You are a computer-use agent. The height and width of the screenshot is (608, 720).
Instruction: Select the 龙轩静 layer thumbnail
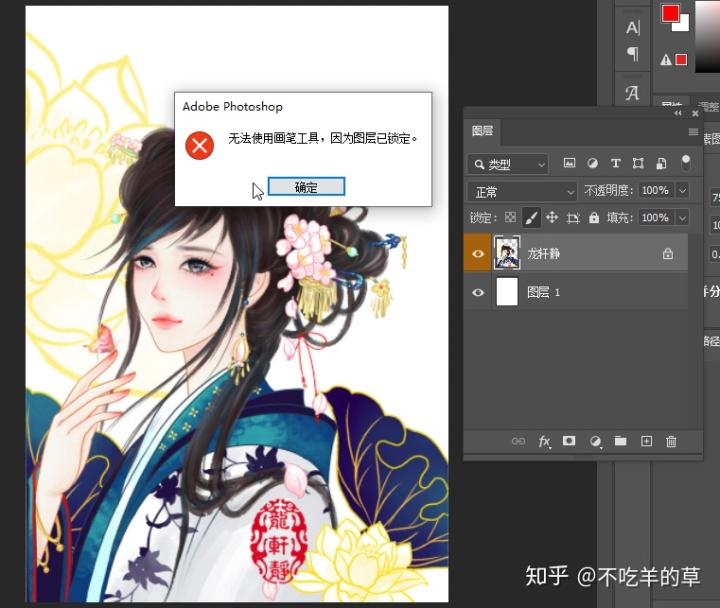tap(507, 253)
